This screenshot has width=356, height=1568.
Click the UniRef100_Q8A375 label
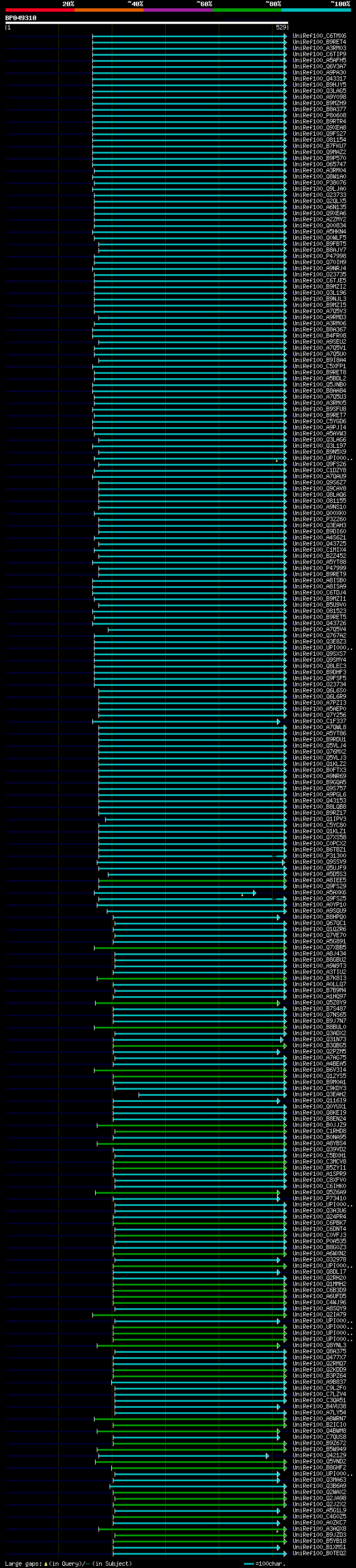point(319,1351)
